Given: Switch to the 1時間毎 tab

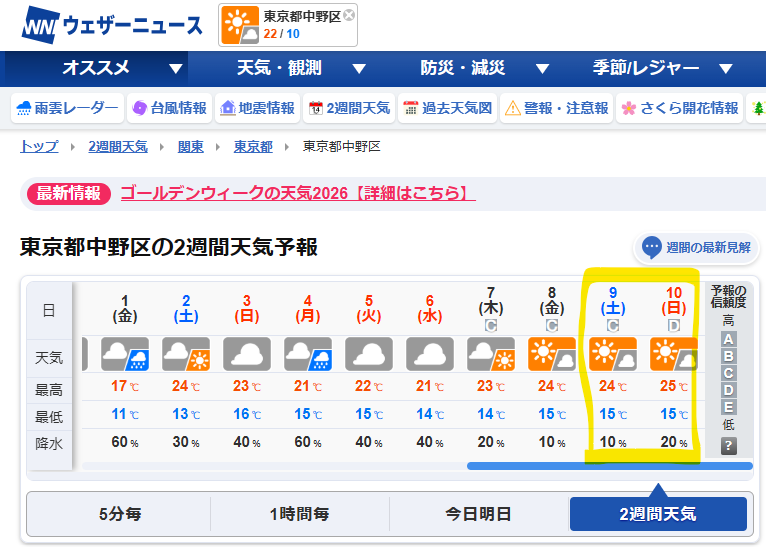Looking at the screenshot, I should pyautogui.click(x=299, y=514).
